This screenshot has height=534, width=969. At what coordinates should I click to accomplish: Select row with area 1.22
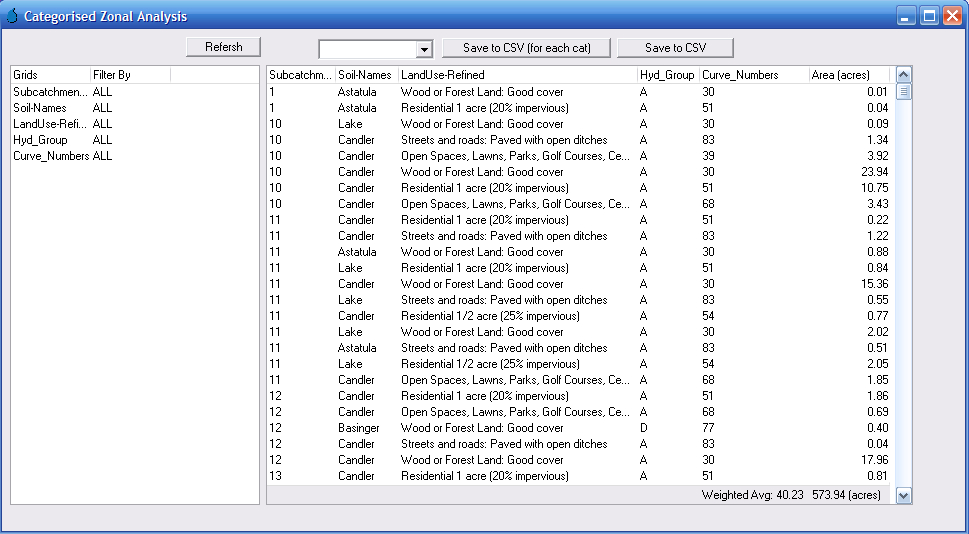pos(579,235)
